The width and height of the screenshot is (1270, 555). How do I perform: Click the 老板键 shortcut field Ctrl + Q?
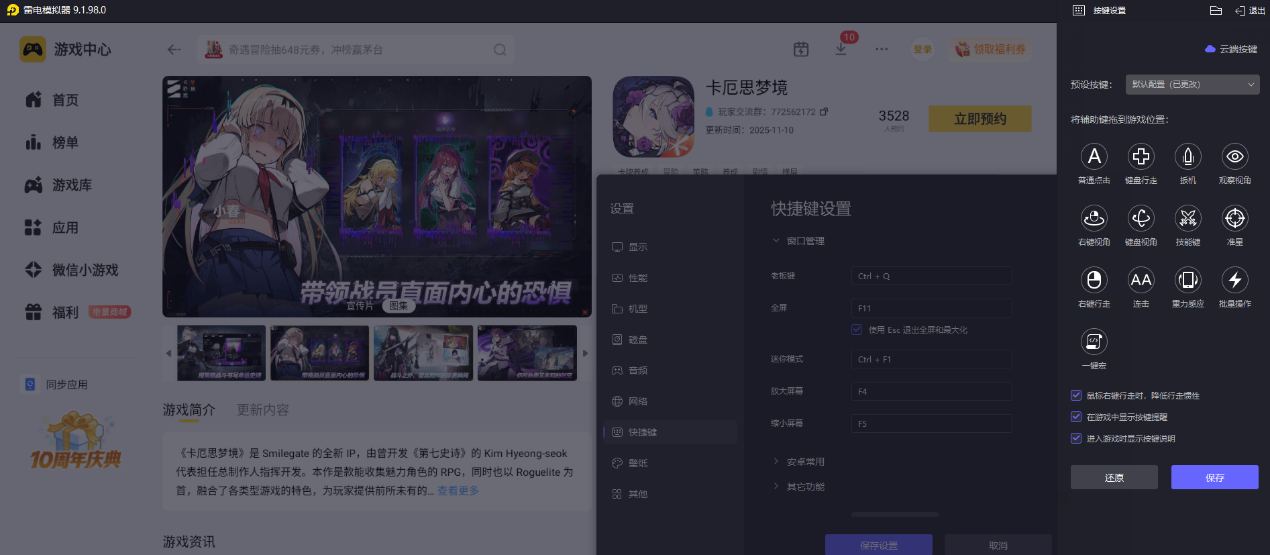(x=931, y=275)
